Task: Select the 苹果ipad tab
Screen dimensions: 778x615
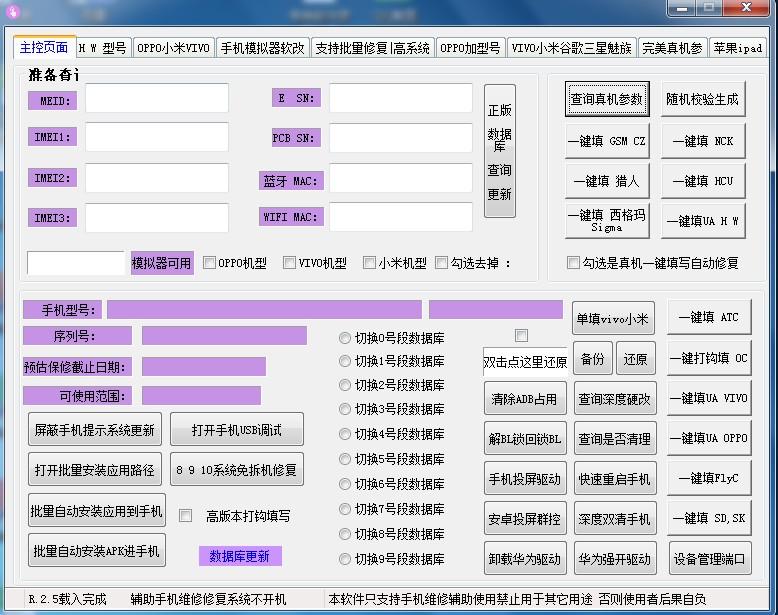Action: (738, 48)
